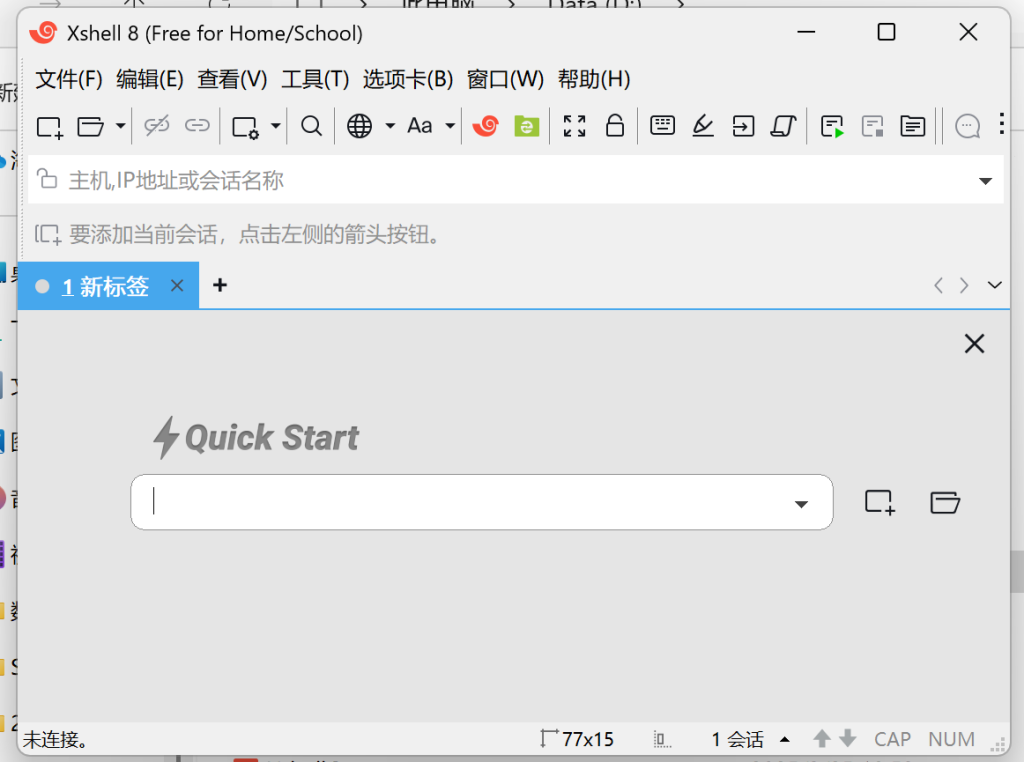This screenshot has width=1024, height=762.
Task: Open the Find search tool
Action: point(310,126)
